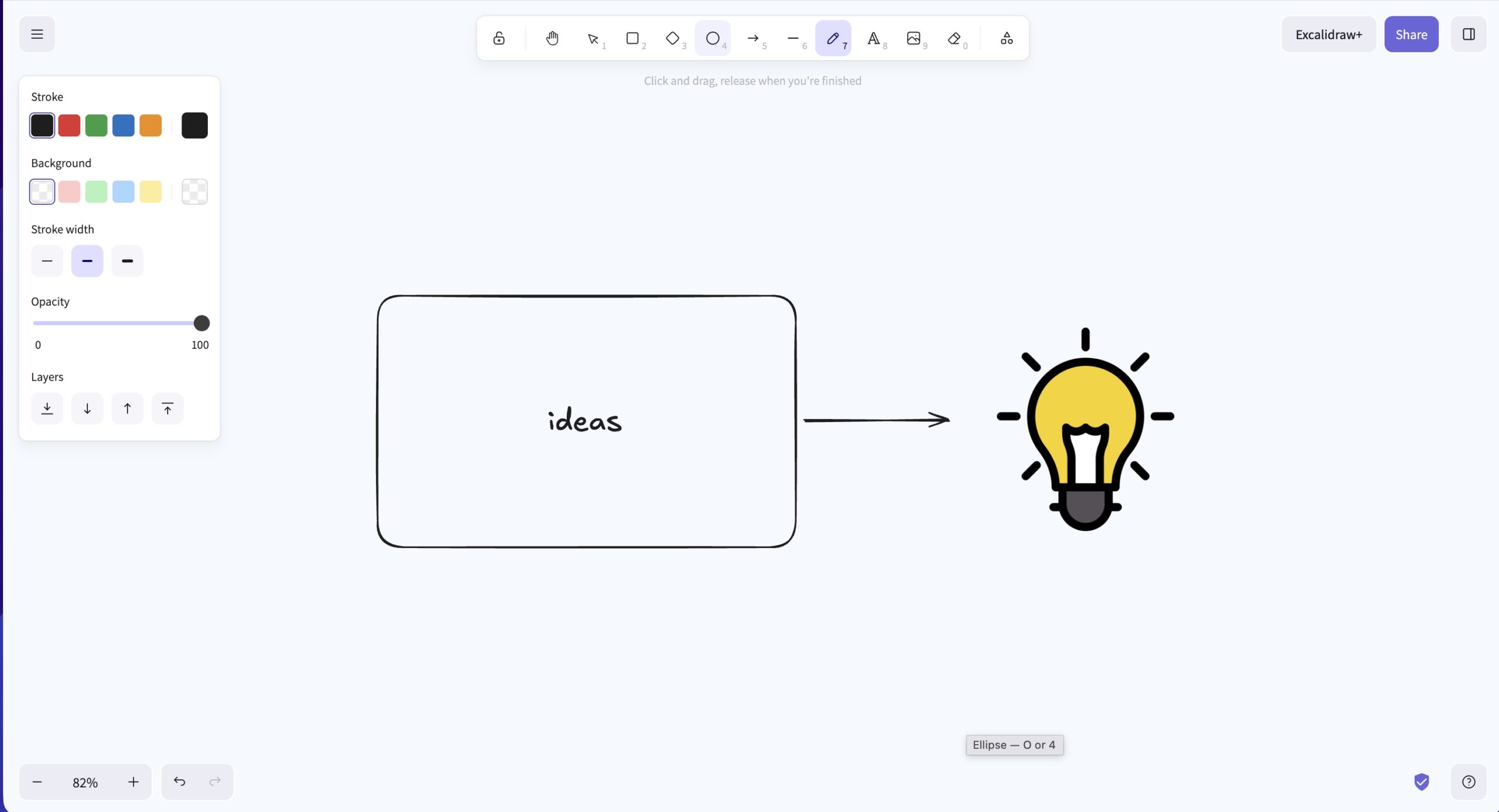This screenshot has height=812, width=1499.
Task: Choose the thin stroke width option
Action: coord(47,261)
